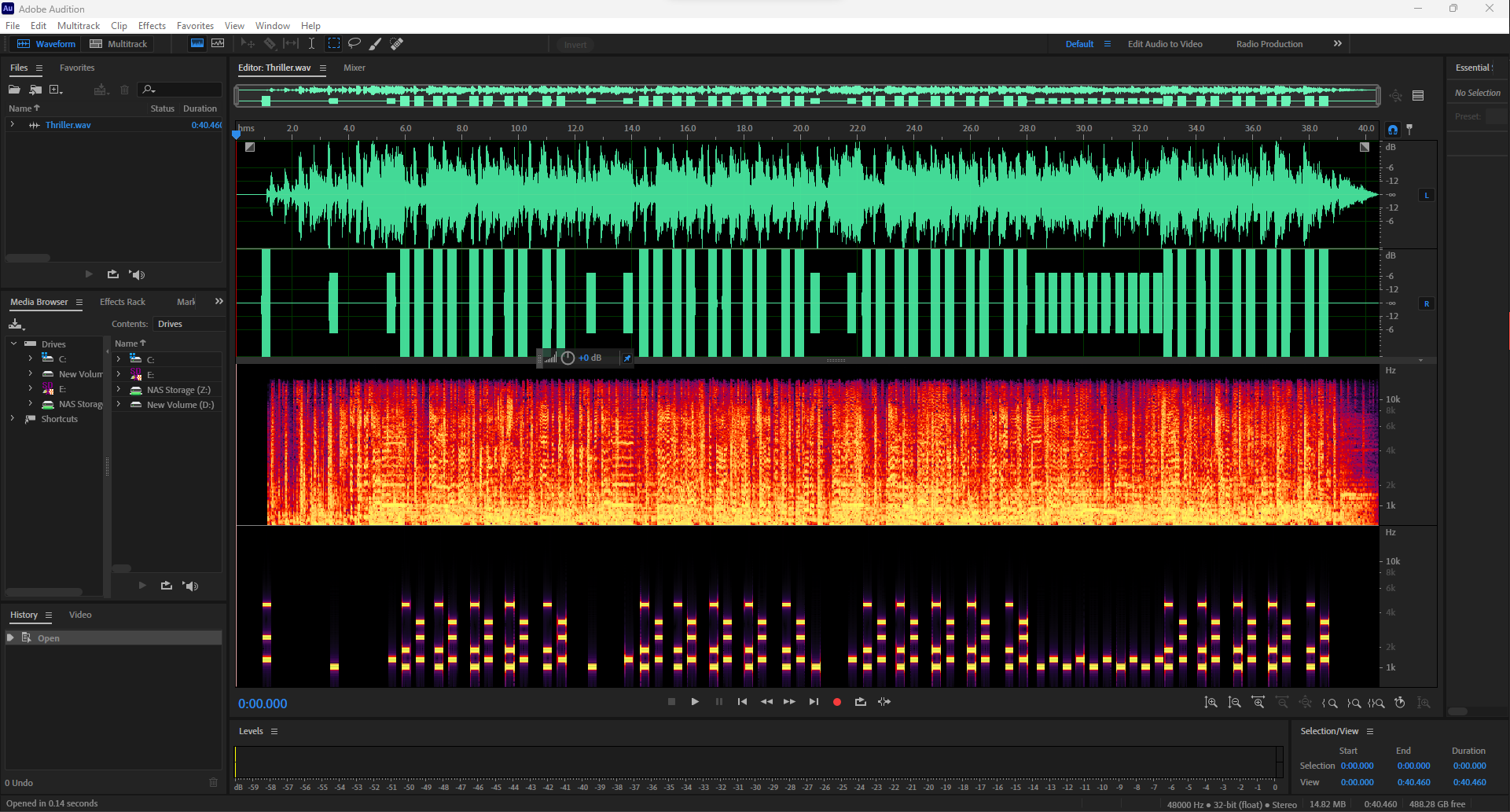The width and height of the screenshot is (1510, 812).
Task: Switch to the Mixer tab
Action: click(x=354, y=68)
